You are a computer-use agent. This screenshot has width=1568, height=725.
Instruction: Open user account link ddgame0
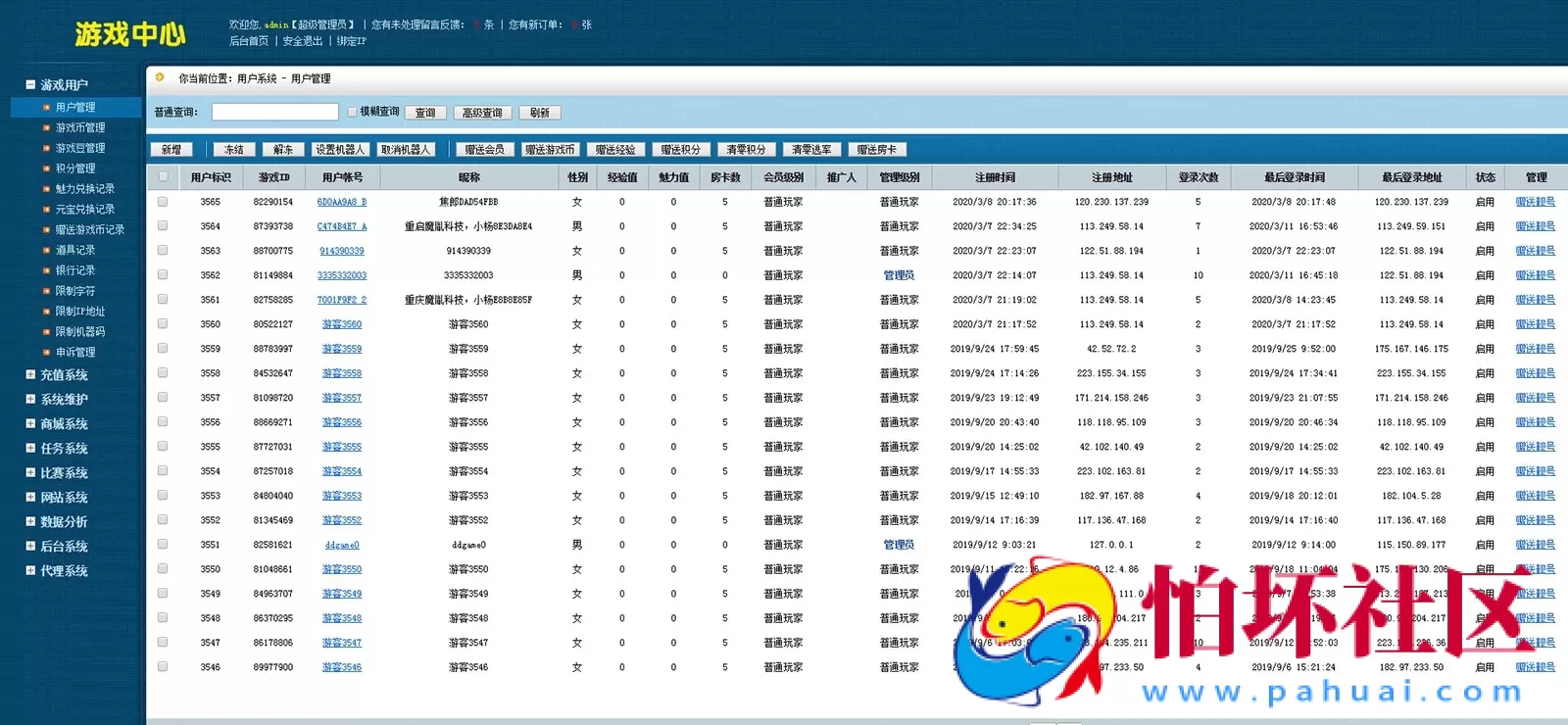click(x=342, y=545)
